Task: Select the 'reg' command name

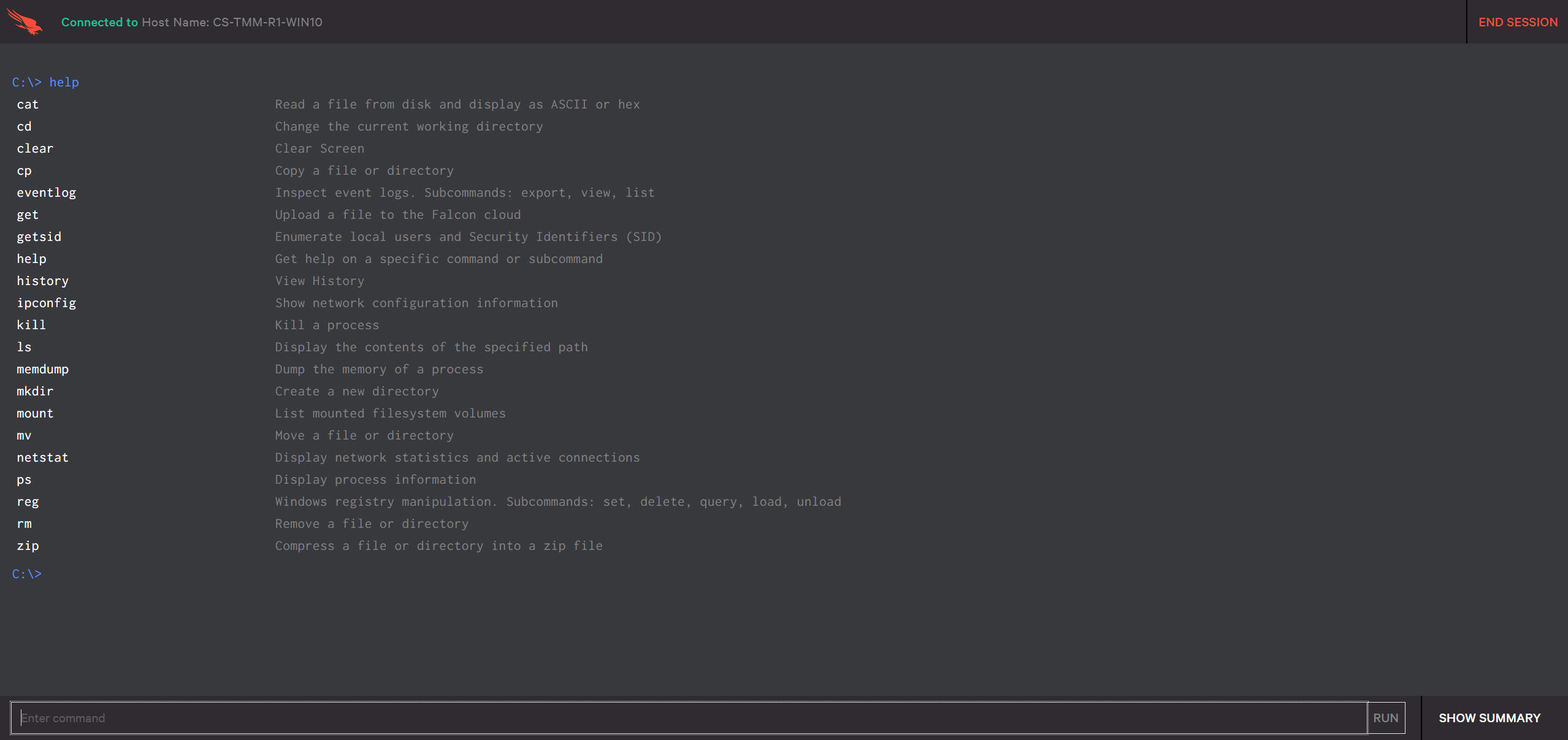Action: (28, 502)
